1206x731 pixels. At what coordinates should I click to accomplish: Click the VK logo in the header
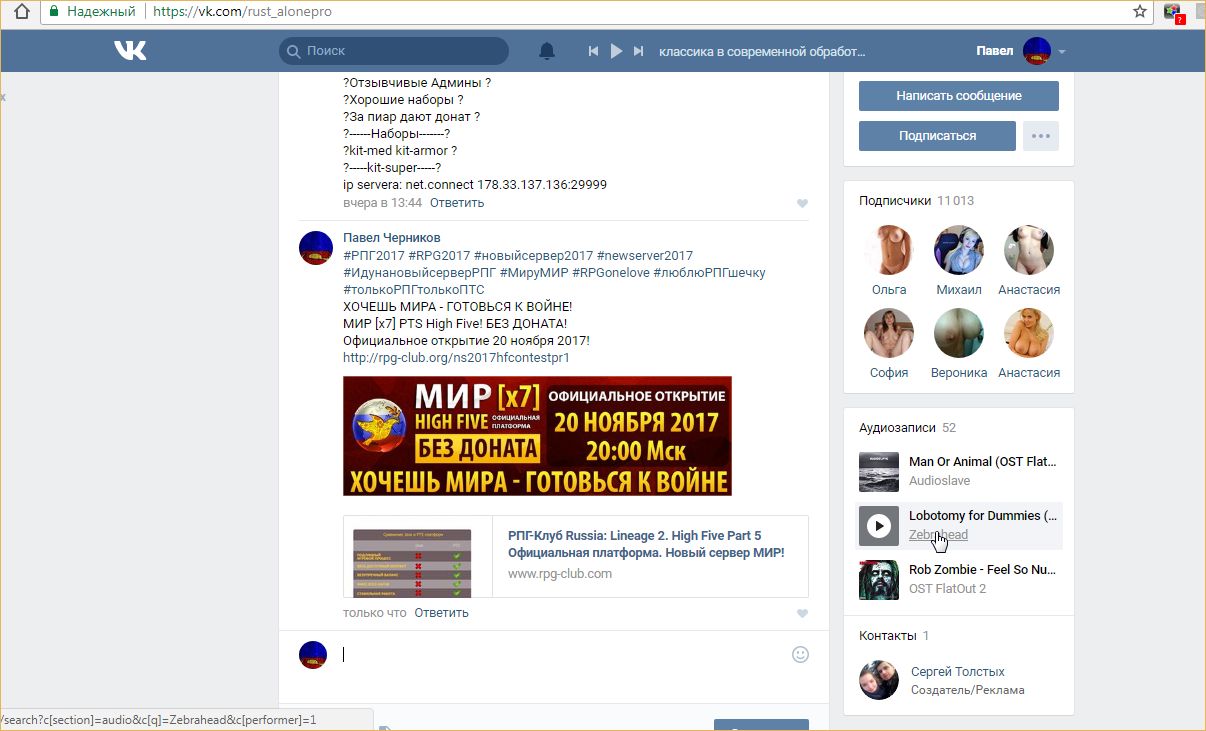click(x=130, y=51)
